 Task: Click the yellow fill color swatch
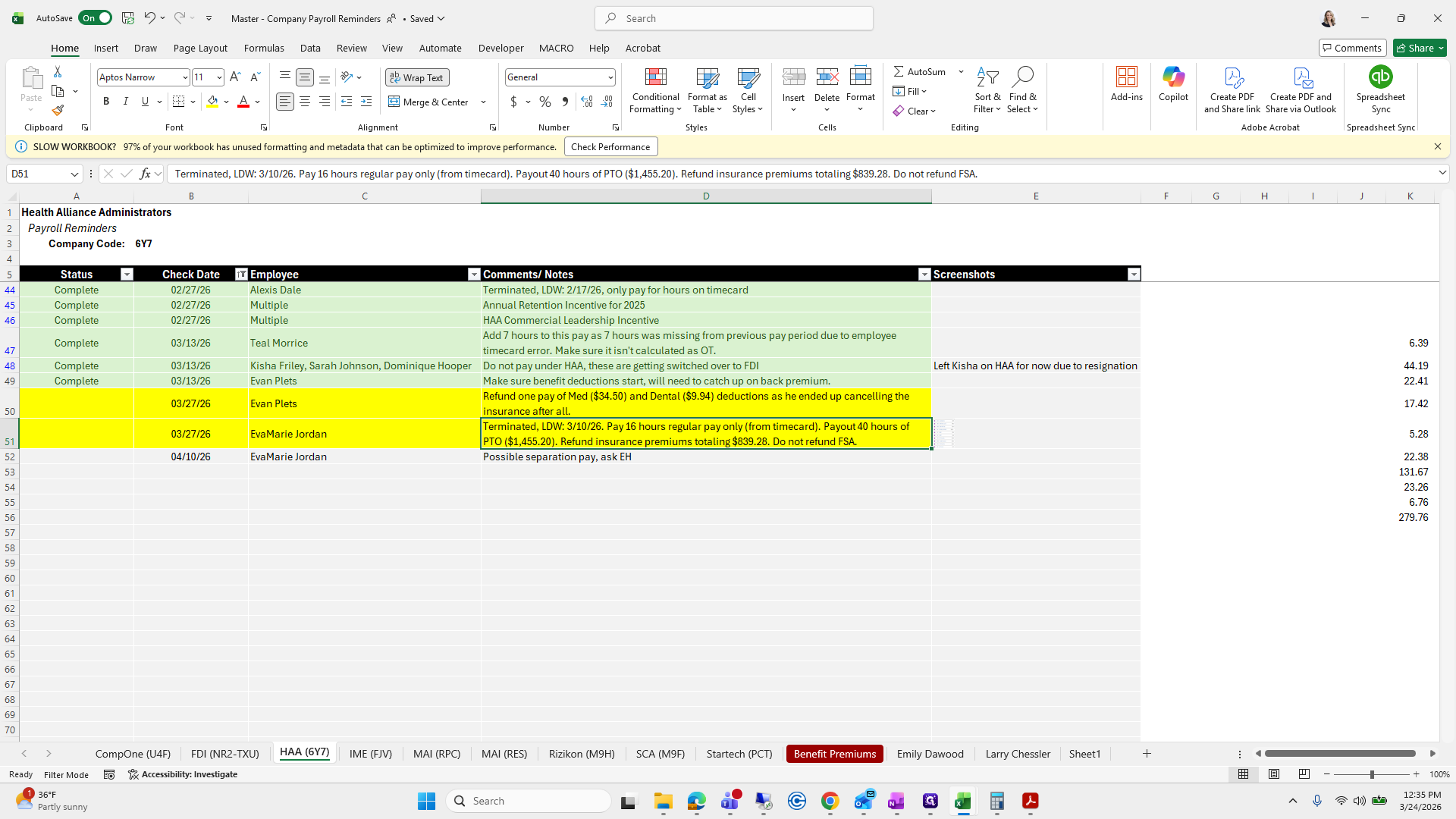click(x=212, y=102)
